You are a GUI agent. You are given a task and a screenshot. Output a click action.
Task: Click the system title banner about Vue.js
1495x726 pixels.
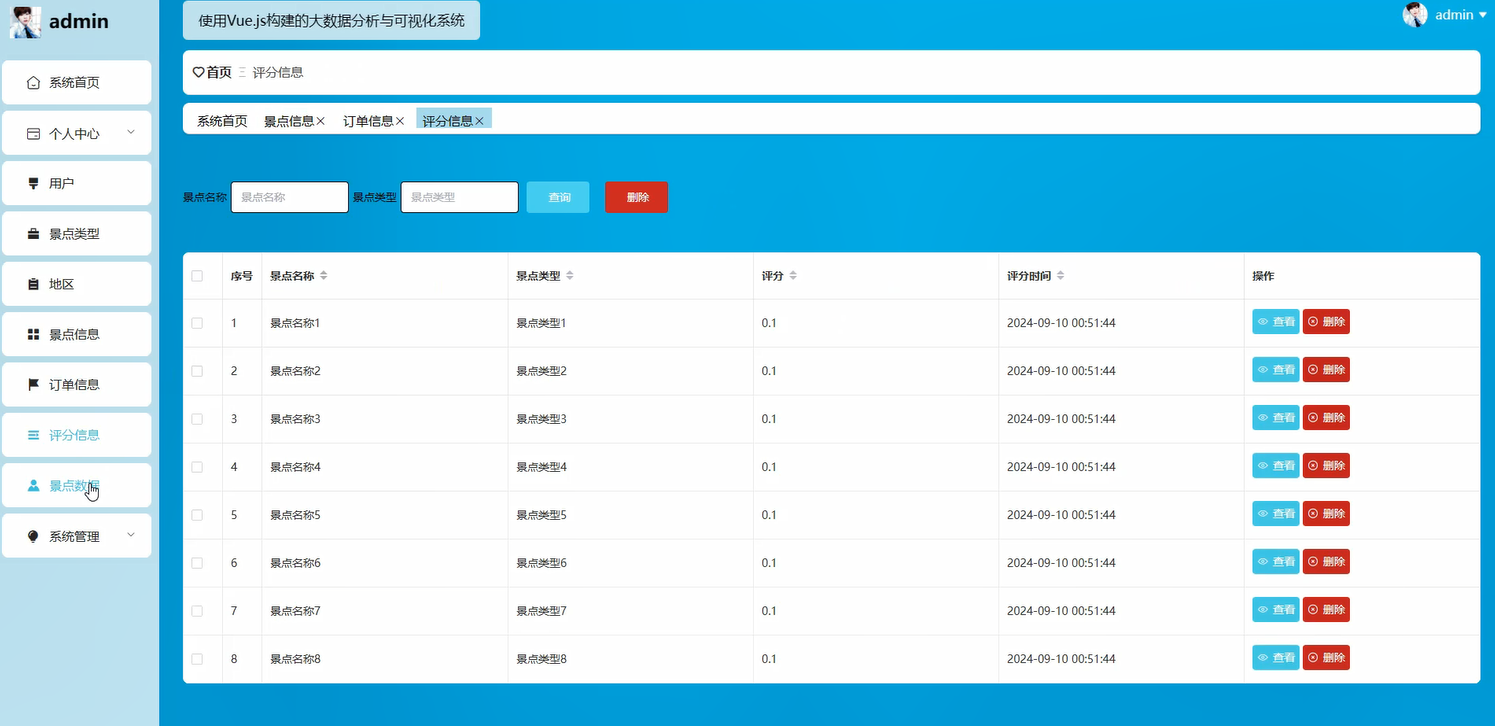[331, 20]
